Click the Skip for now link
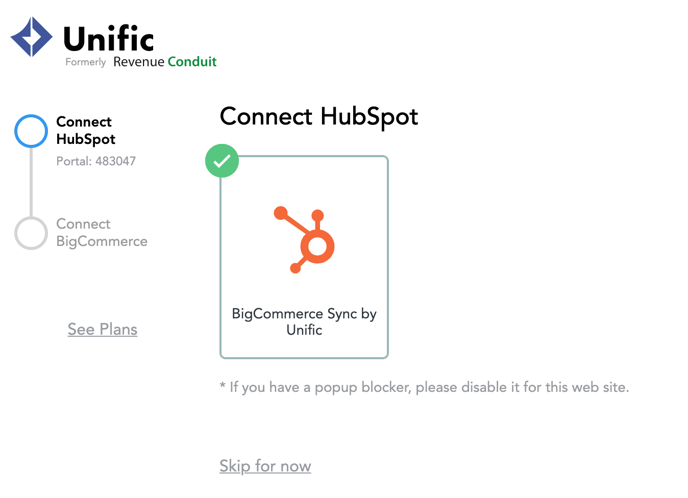688x498 pixels. coord(265,466)
